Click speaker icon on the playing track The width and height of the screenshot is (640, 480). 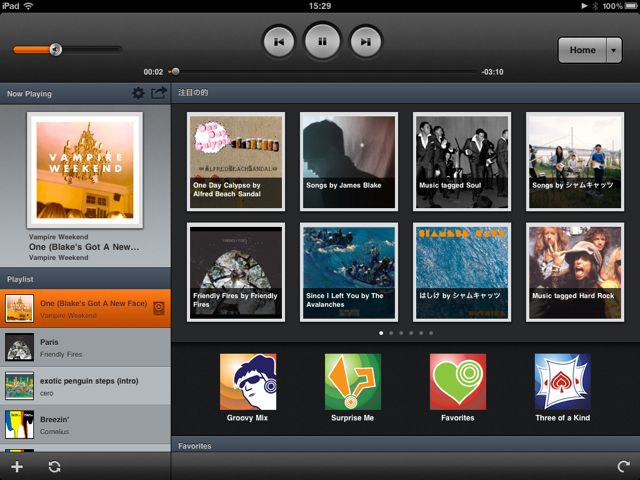coord(159,308)
